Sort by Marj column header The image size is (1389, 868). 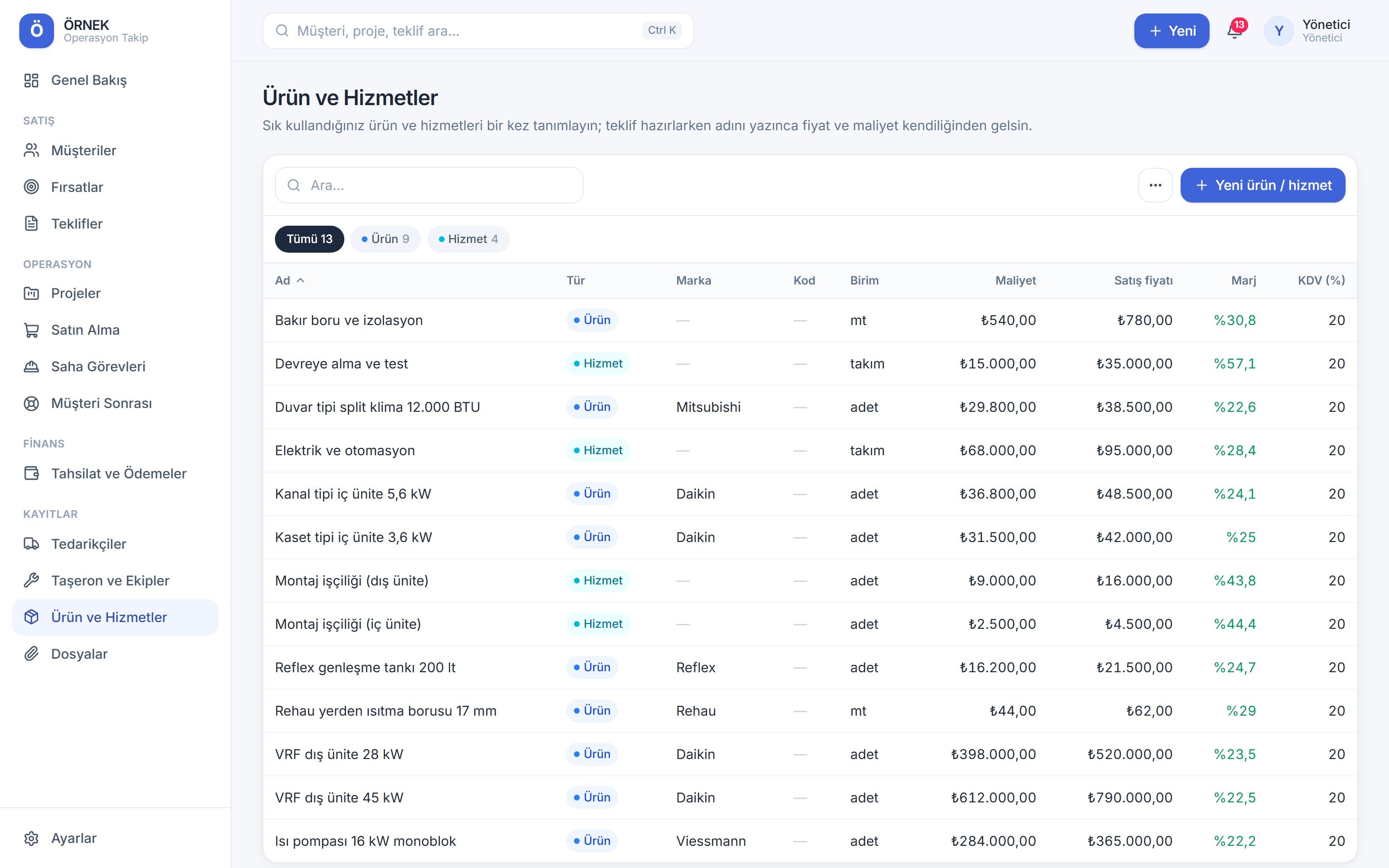pos(1243,281)
